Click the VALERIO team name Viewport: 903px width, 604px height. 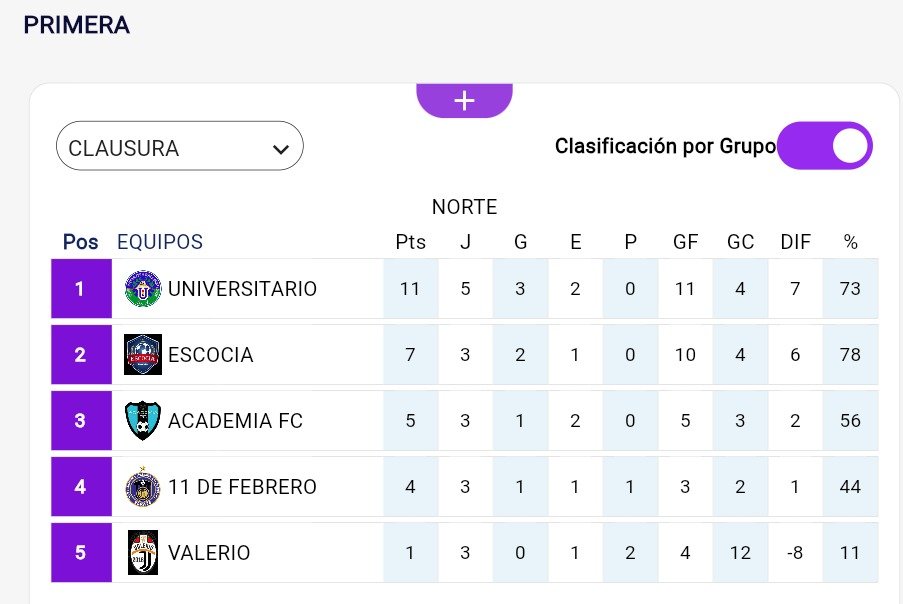click(x=209, y=553)
